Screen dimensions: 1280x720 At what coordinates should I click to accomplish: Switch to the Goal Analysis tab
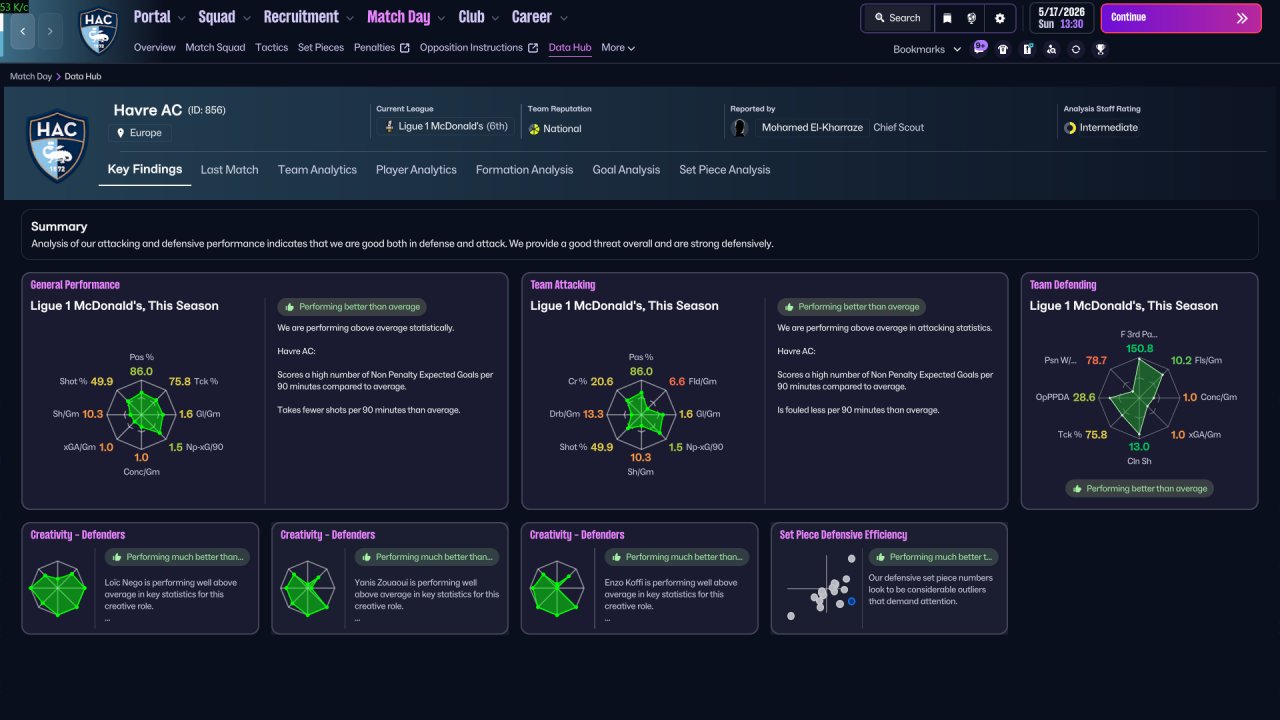click(626, 170)
